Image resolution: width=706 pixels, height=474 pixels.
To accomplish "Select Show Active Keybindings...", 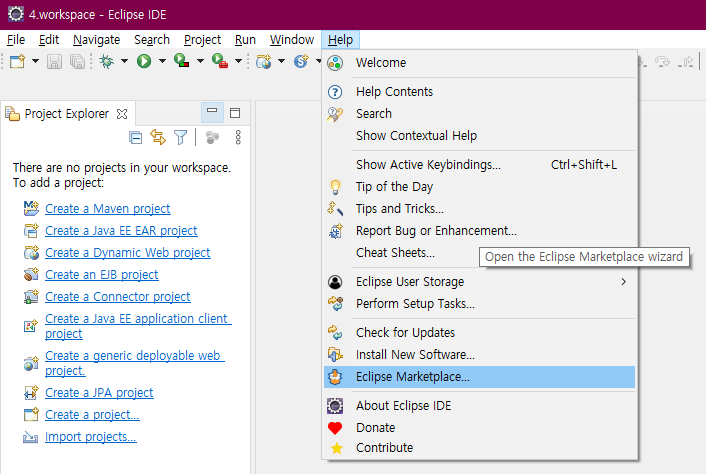I will point(479,165).
